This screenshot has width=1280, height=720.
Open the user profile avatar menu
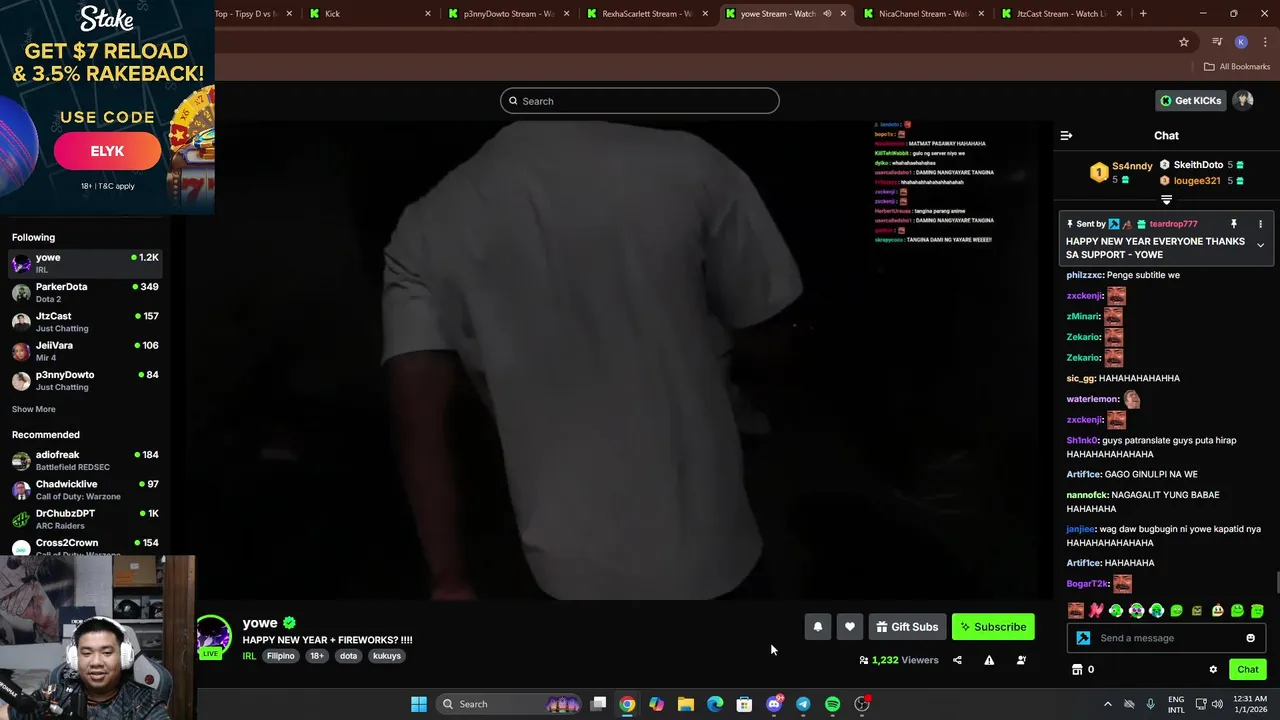click(x=1243, y=100)
